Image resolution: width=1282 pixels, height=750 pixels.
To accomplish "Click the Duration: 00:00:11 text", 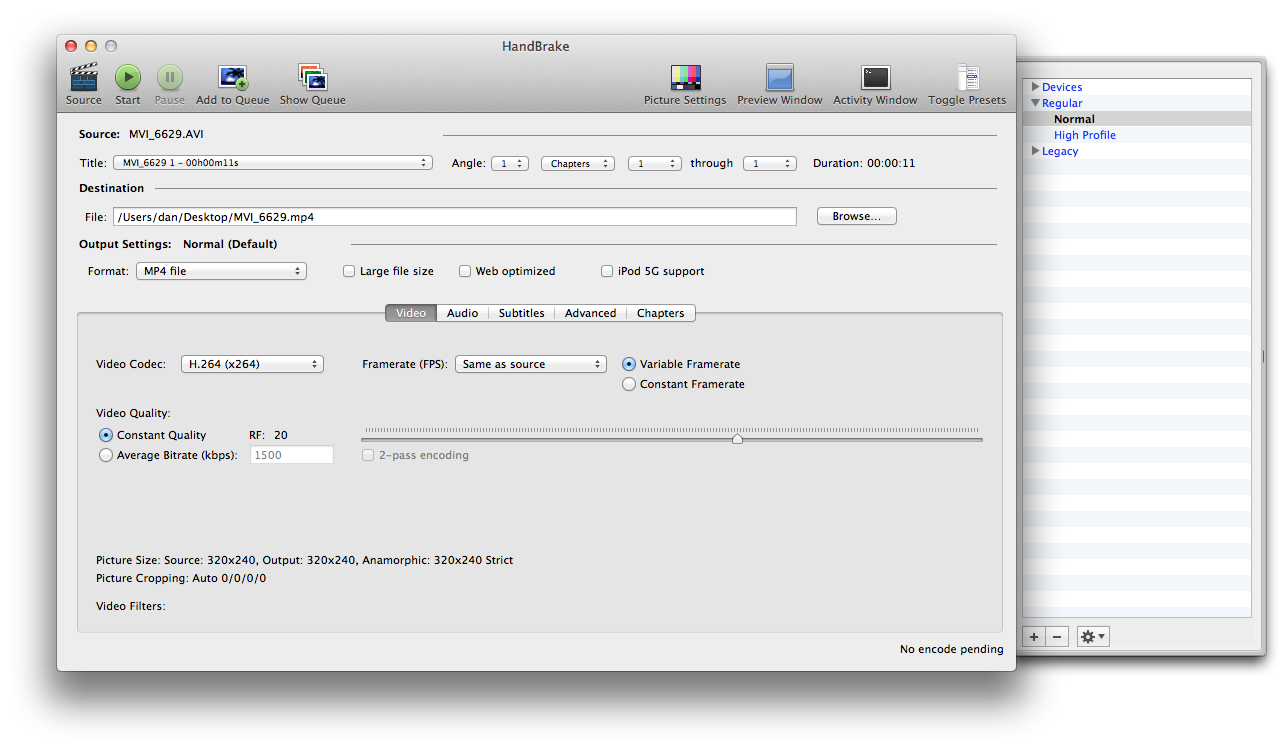I will 864,163.
